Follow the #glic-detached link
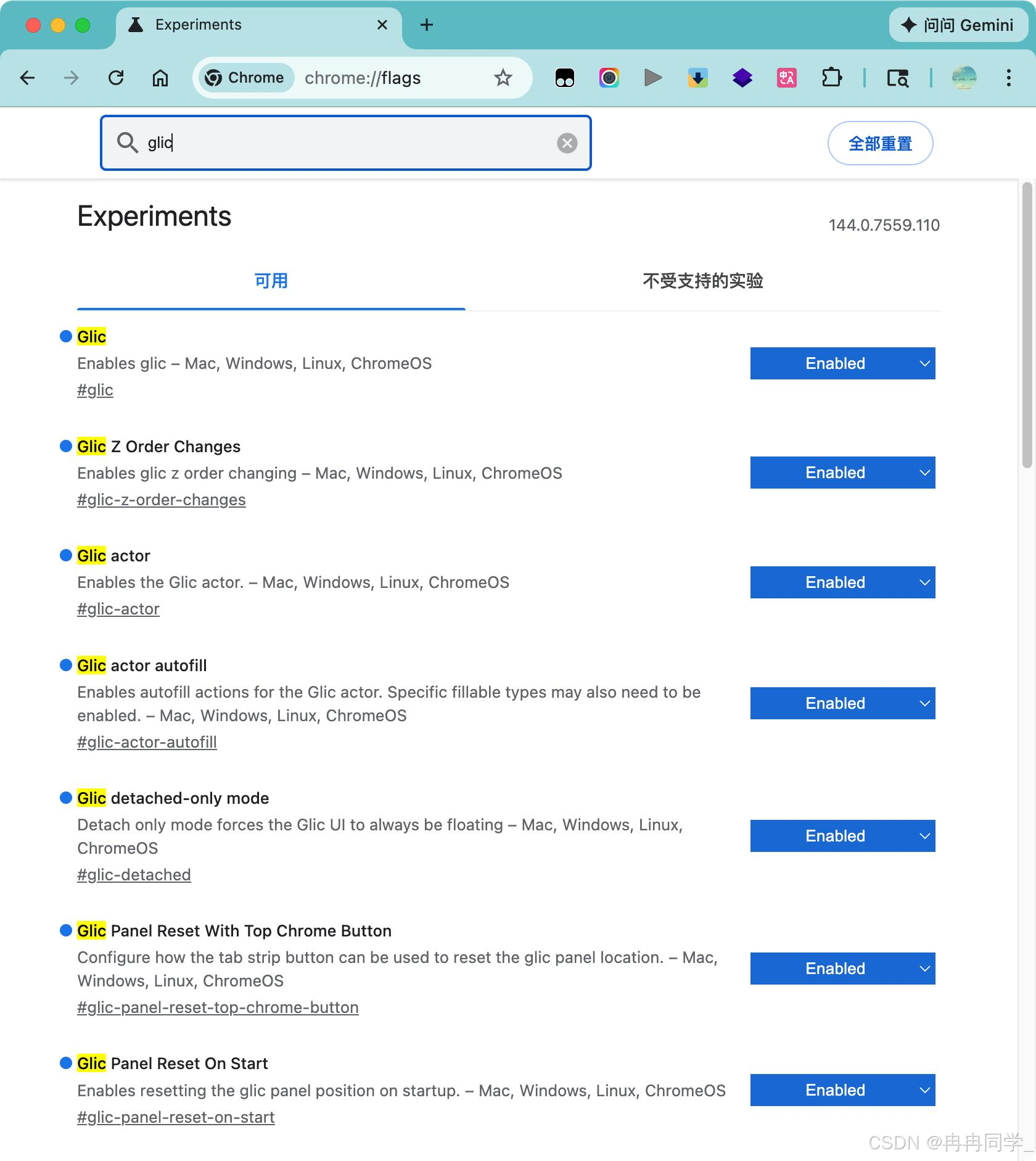 coord(134,875)
